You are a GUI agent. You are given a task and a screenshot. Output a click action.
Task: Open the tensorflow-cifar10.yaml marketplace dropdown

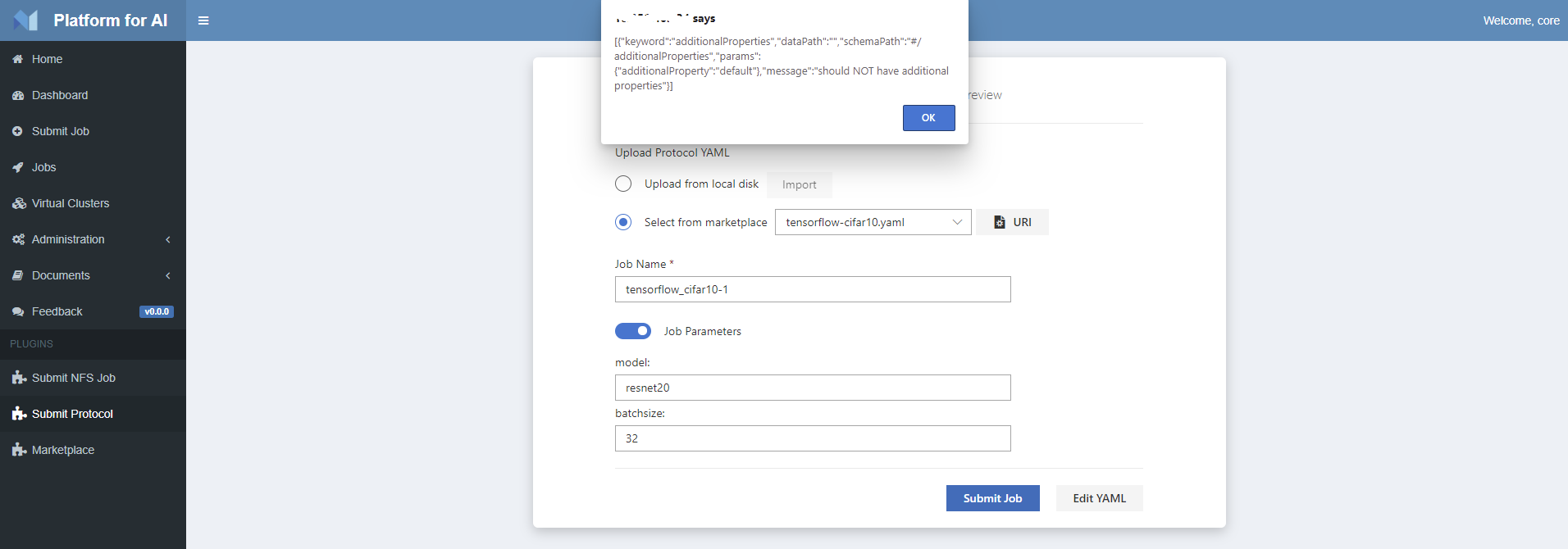pyautogui.click(x=872, y=221)
